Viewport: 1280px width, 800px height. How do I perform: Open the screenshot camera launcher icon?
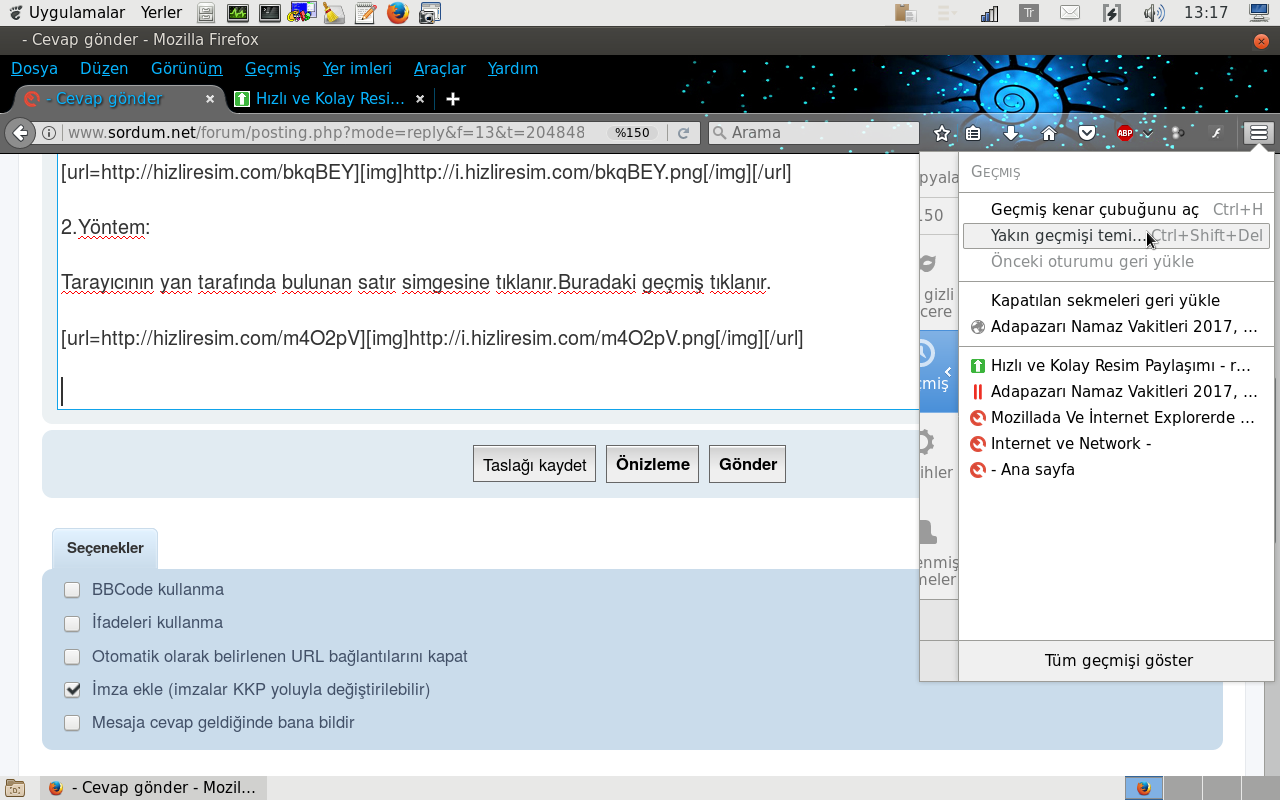pyautogui.click(x=430, y=13)
